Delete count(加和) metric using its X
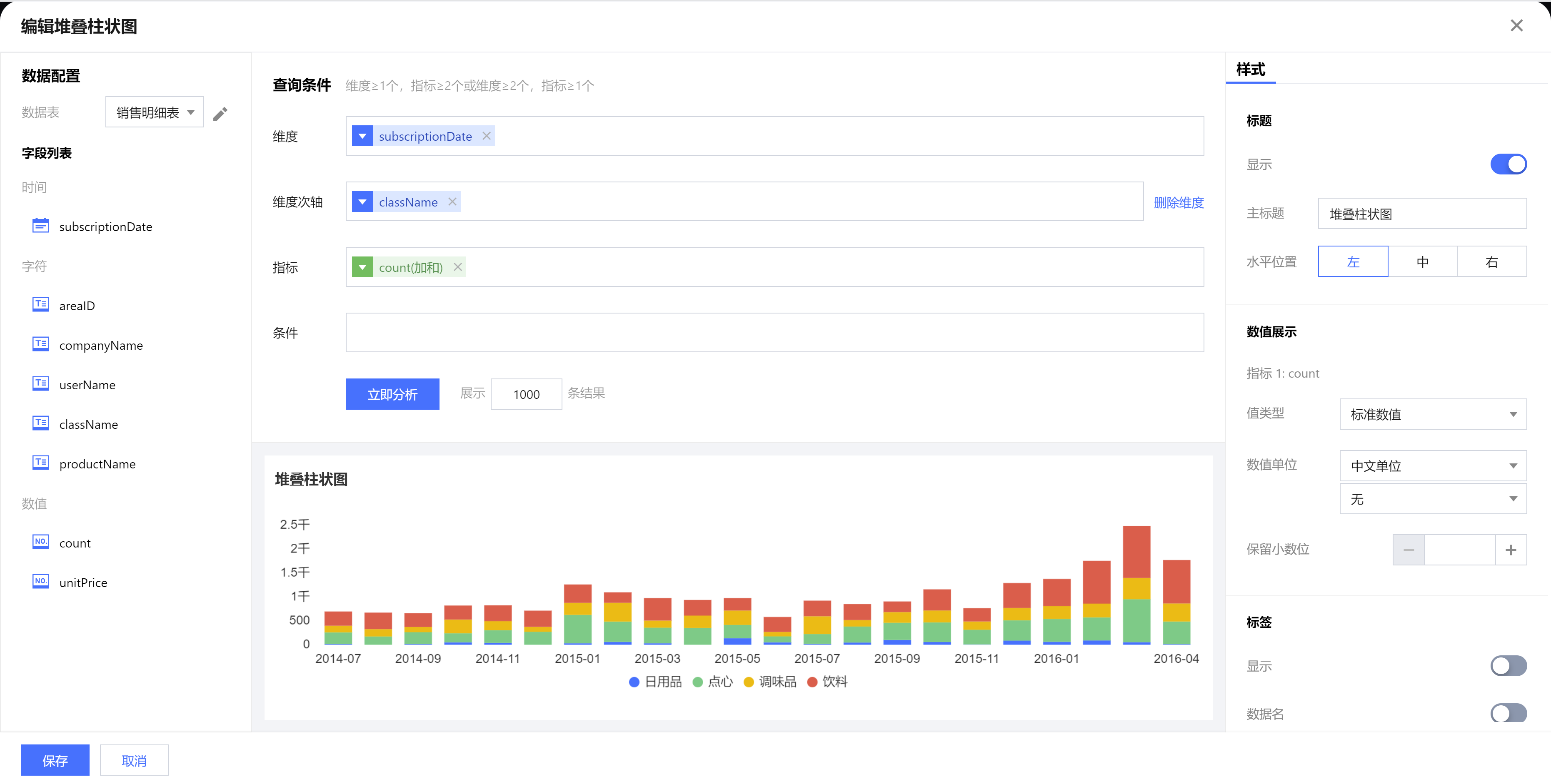Viewport: 1551px width, 784px height. point(457,267)
